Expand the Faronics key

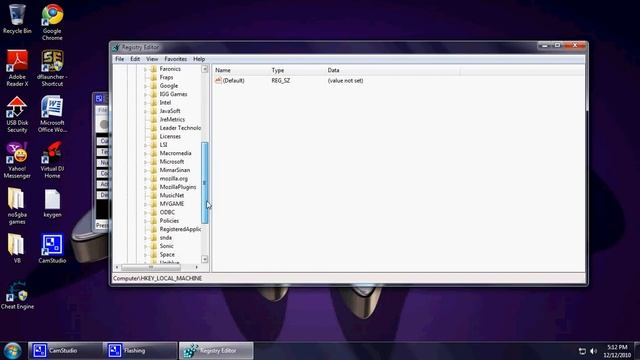[146, 69]
